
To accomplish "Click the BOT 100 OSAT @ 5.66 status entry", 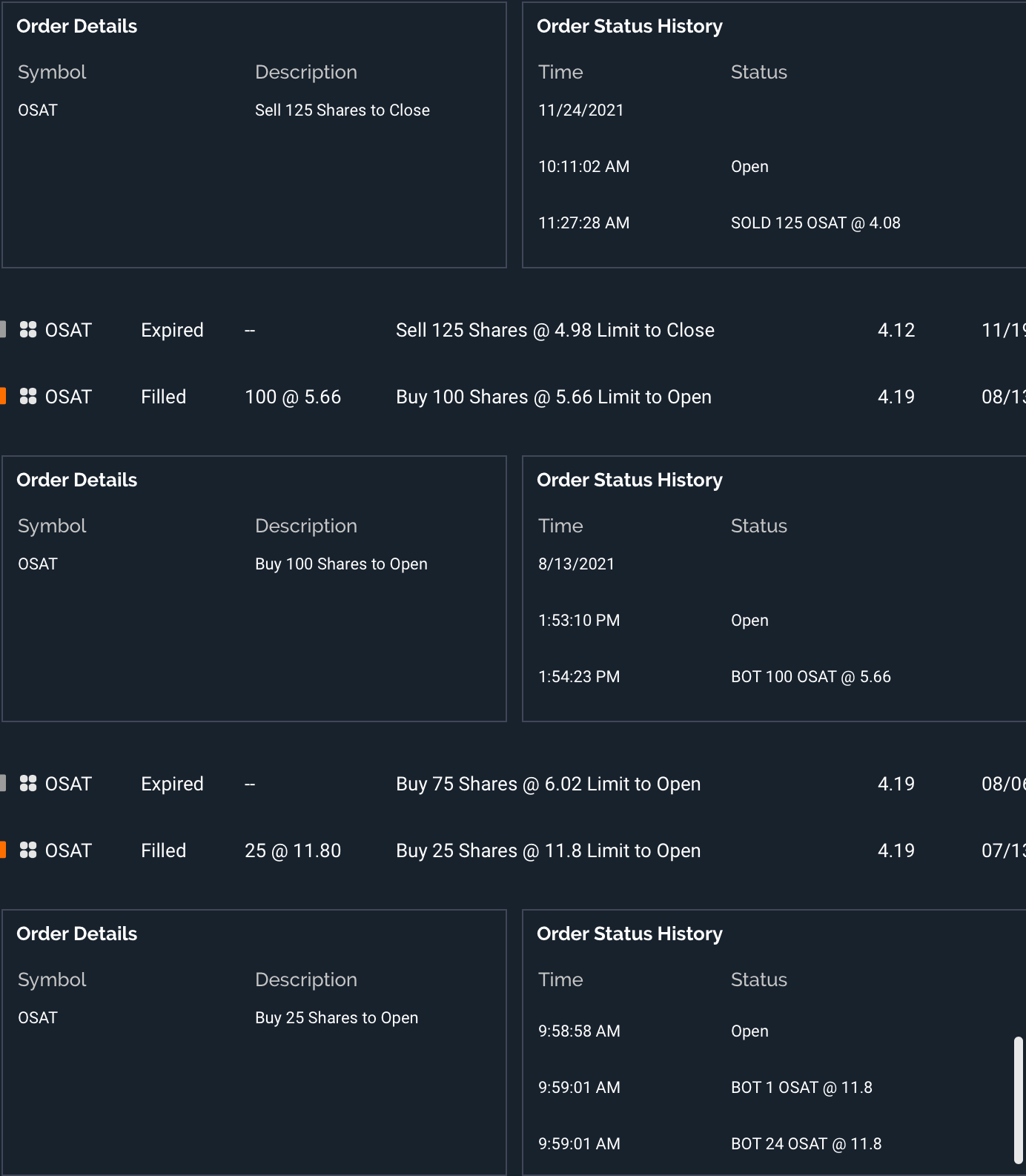I will [810, 677].
